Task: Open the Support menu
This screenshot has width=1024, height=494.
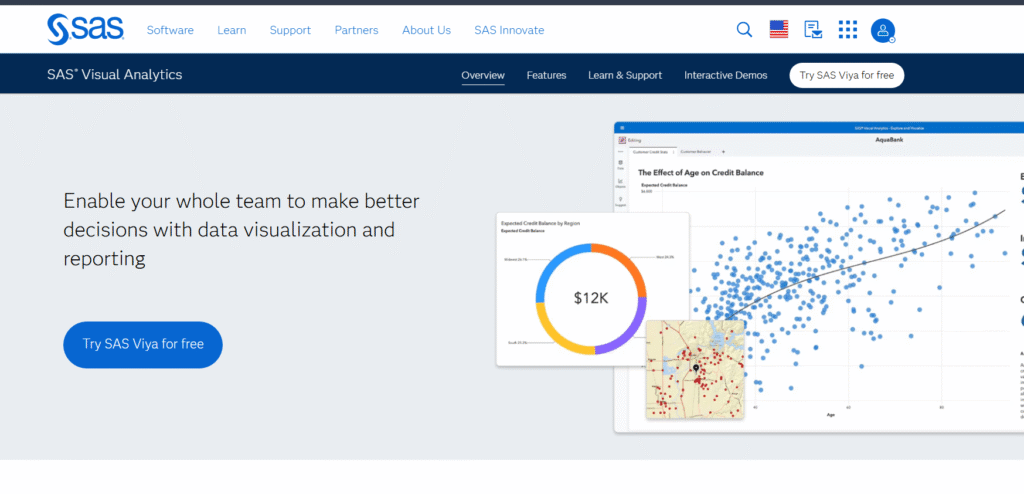Action: (x=290, y=30)
